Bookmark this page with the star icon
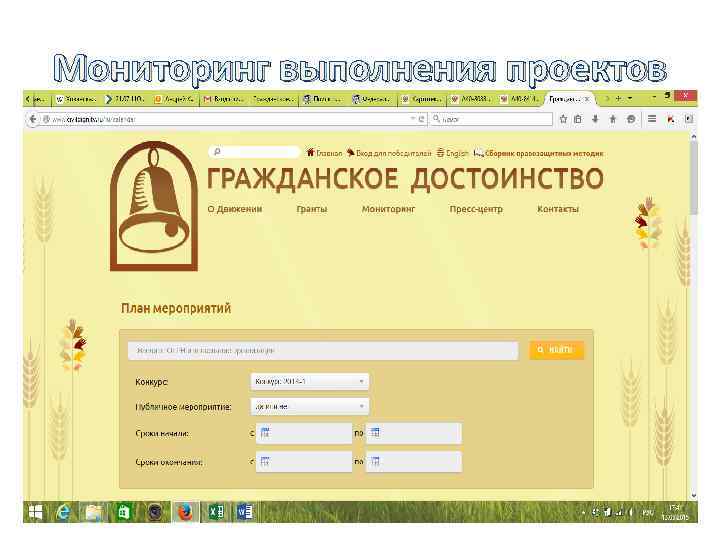720x540 pixels. coord(563,119)
